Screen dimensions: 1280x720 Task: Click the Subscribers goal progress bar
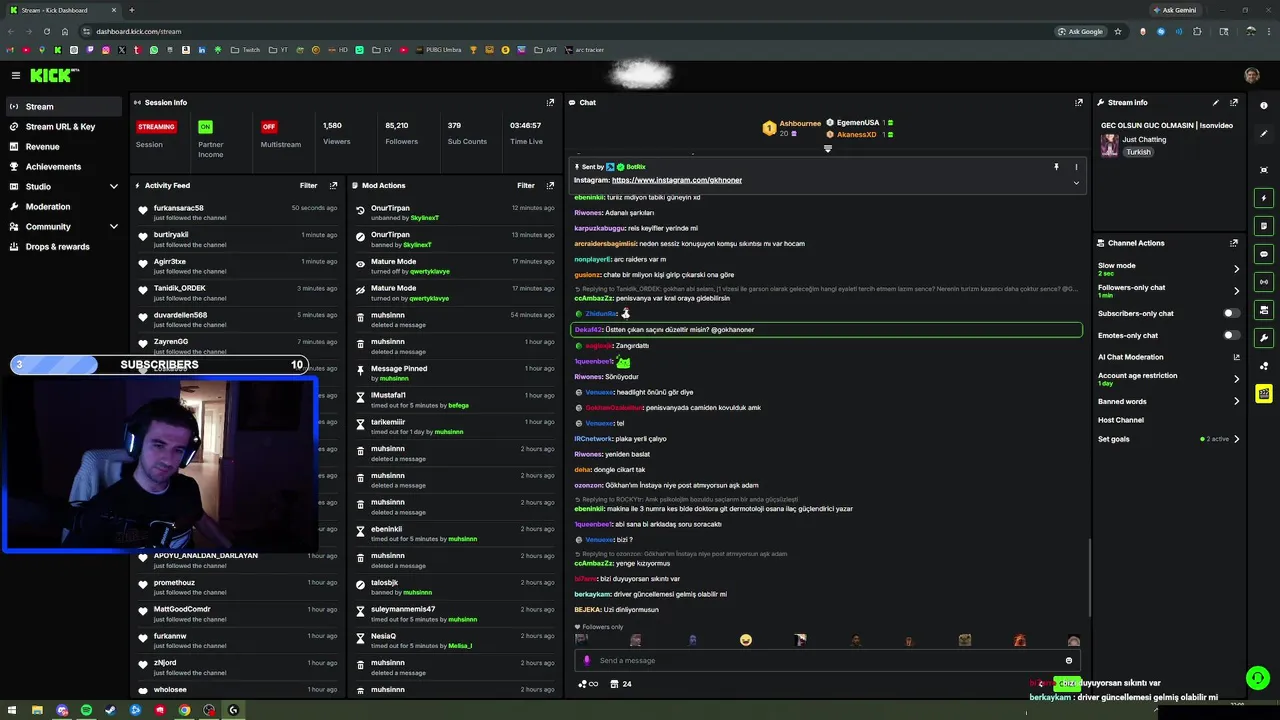[x=159, y=365]
